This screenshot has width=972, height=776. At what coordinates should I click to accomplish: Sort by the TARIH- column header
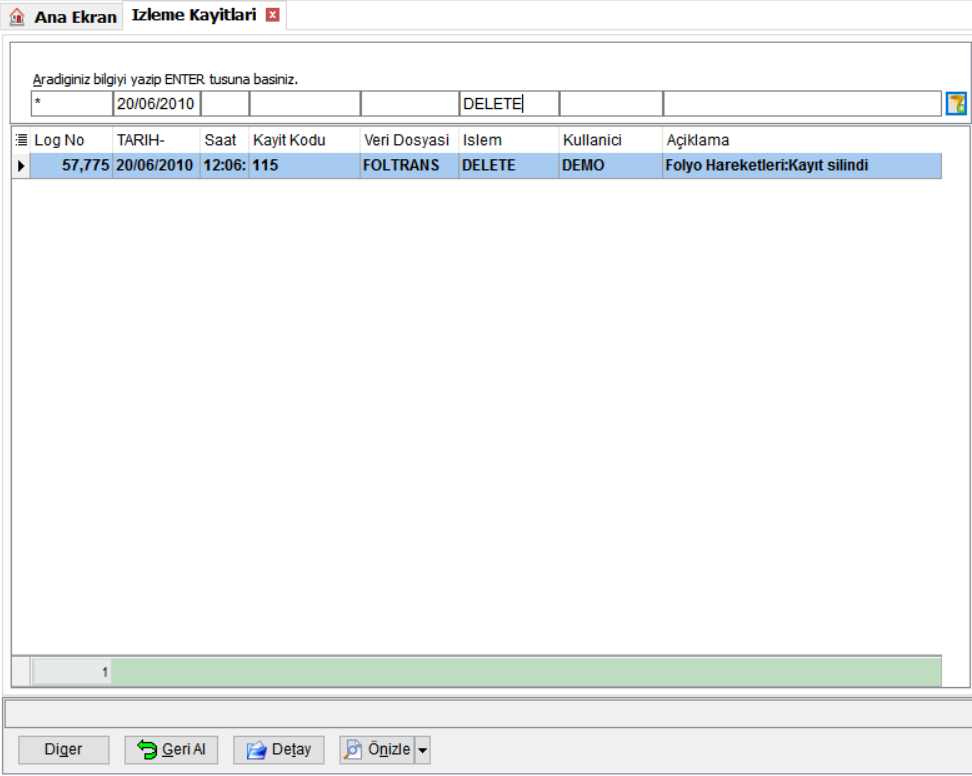coord(156,140)
